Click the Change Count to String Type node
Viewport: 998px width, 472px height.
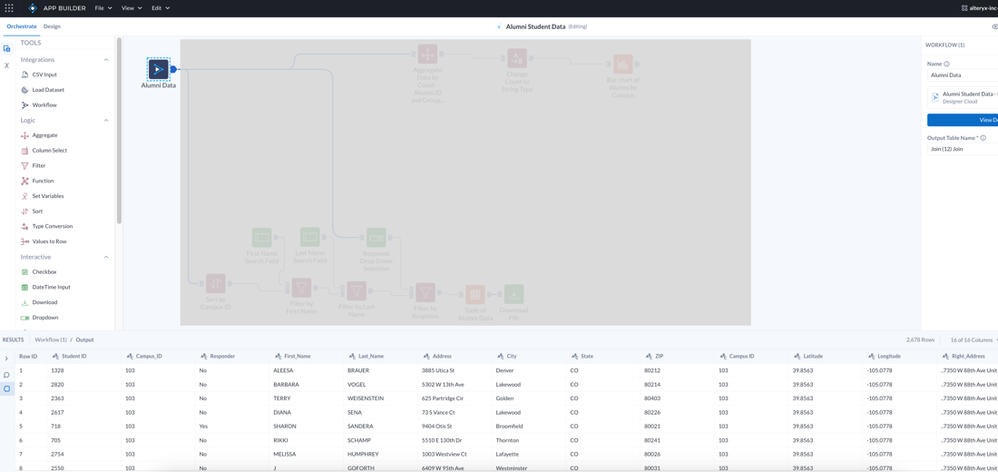pyautogui.click(x=517, y=58)
